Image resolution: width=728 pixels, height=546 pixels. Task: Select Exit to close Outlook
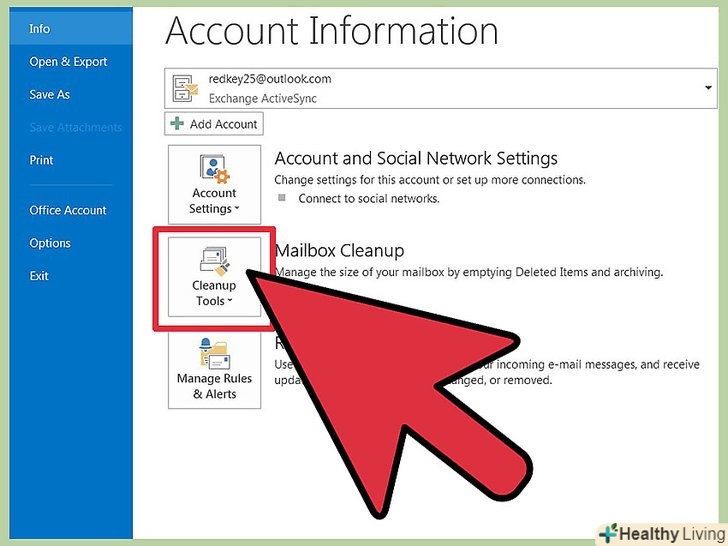(x=39, y=276)
